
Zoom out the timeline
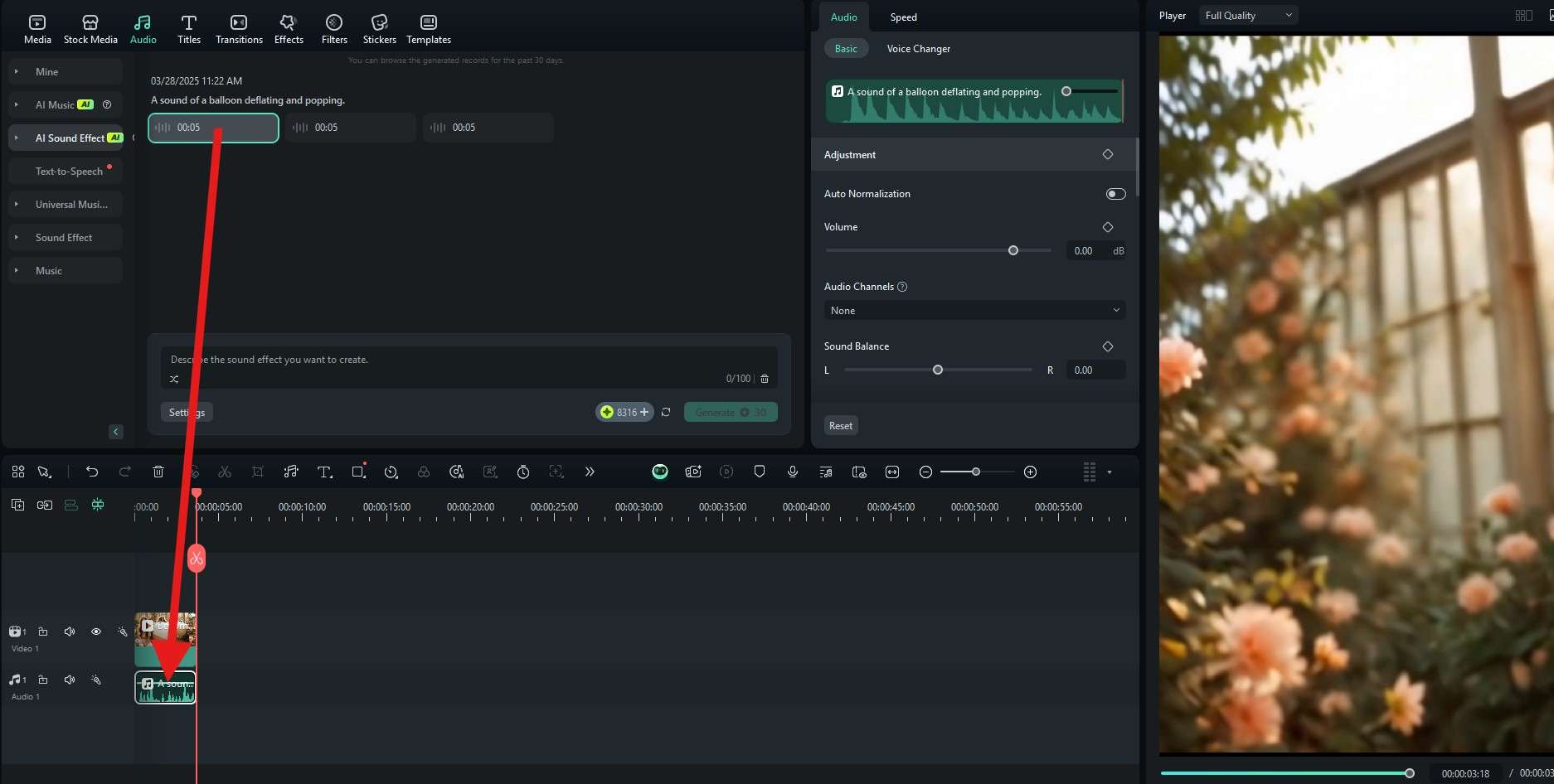pos(926,472)
